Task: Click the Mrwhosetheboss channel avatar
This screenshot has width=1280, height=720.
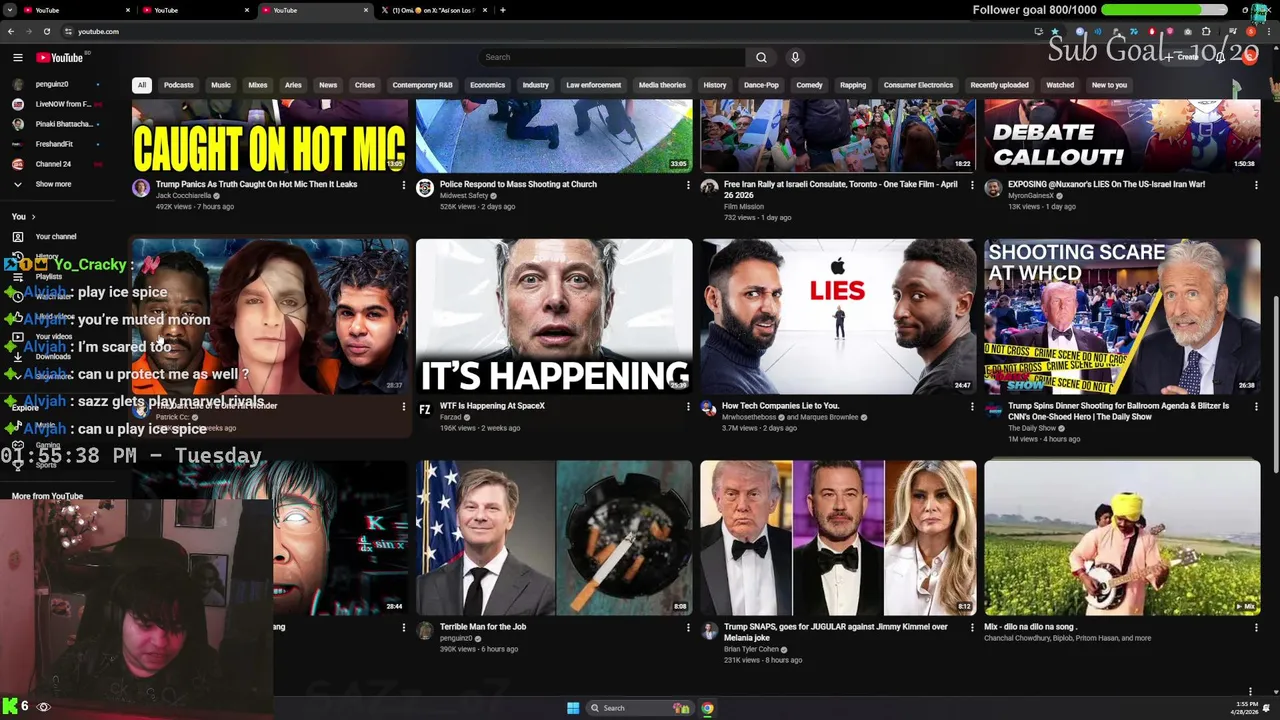Action: 709,410
